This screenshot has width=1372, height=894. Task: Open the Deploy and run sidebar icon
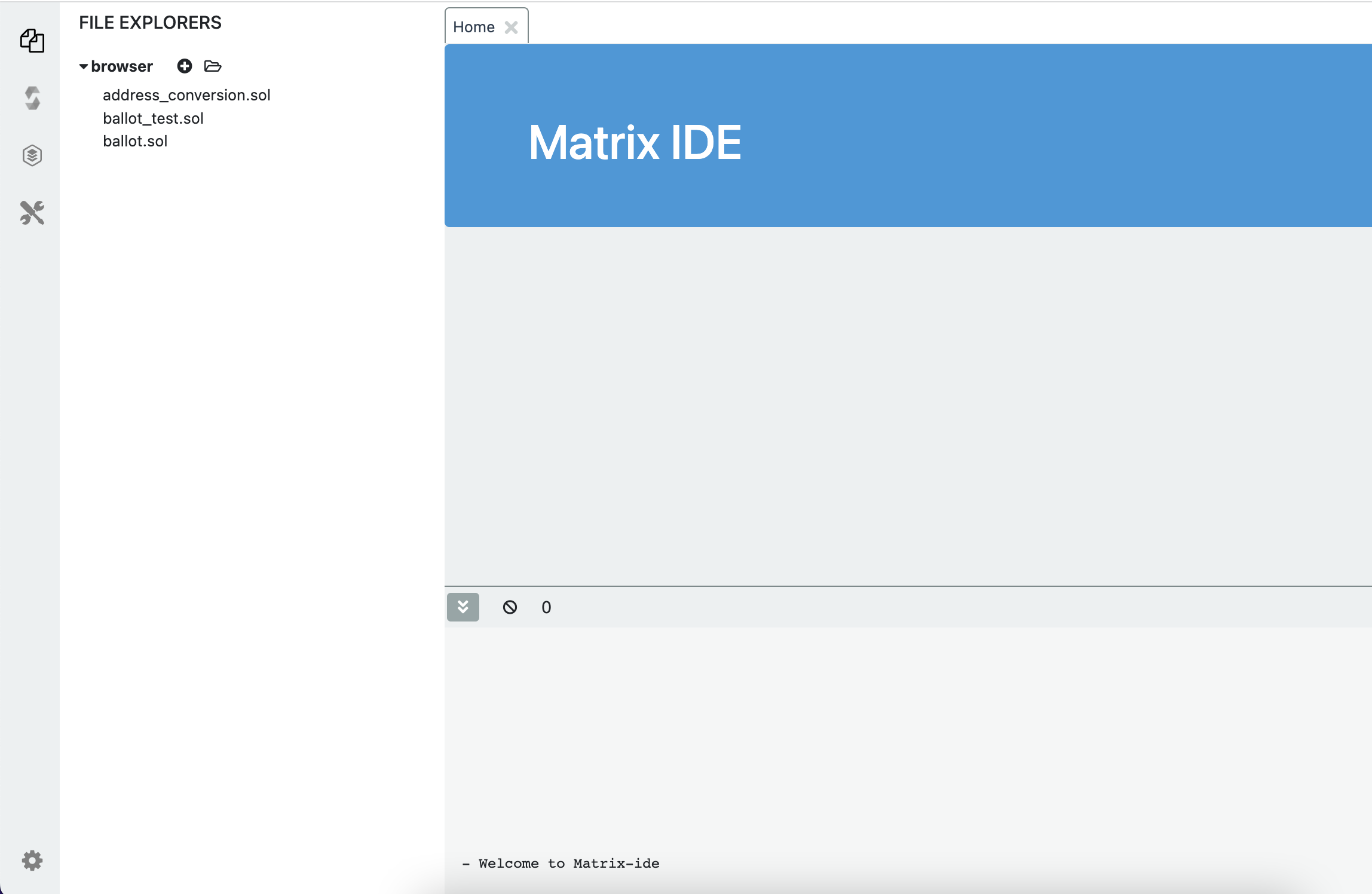(x=32, y=155)
